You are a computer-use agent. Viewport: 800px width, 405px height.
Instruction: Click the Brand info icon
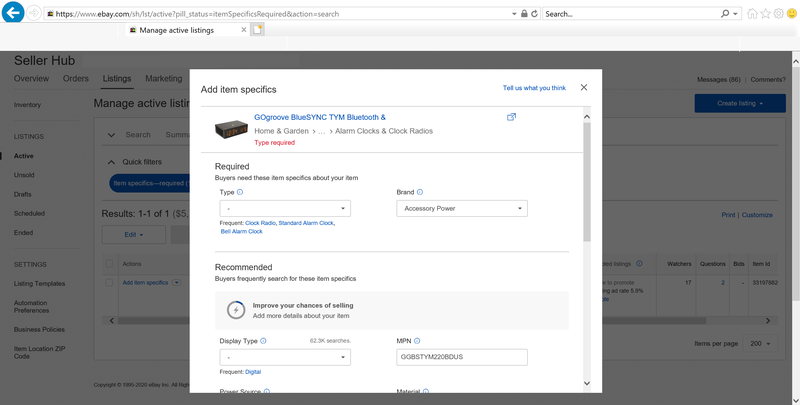point(420,192)
